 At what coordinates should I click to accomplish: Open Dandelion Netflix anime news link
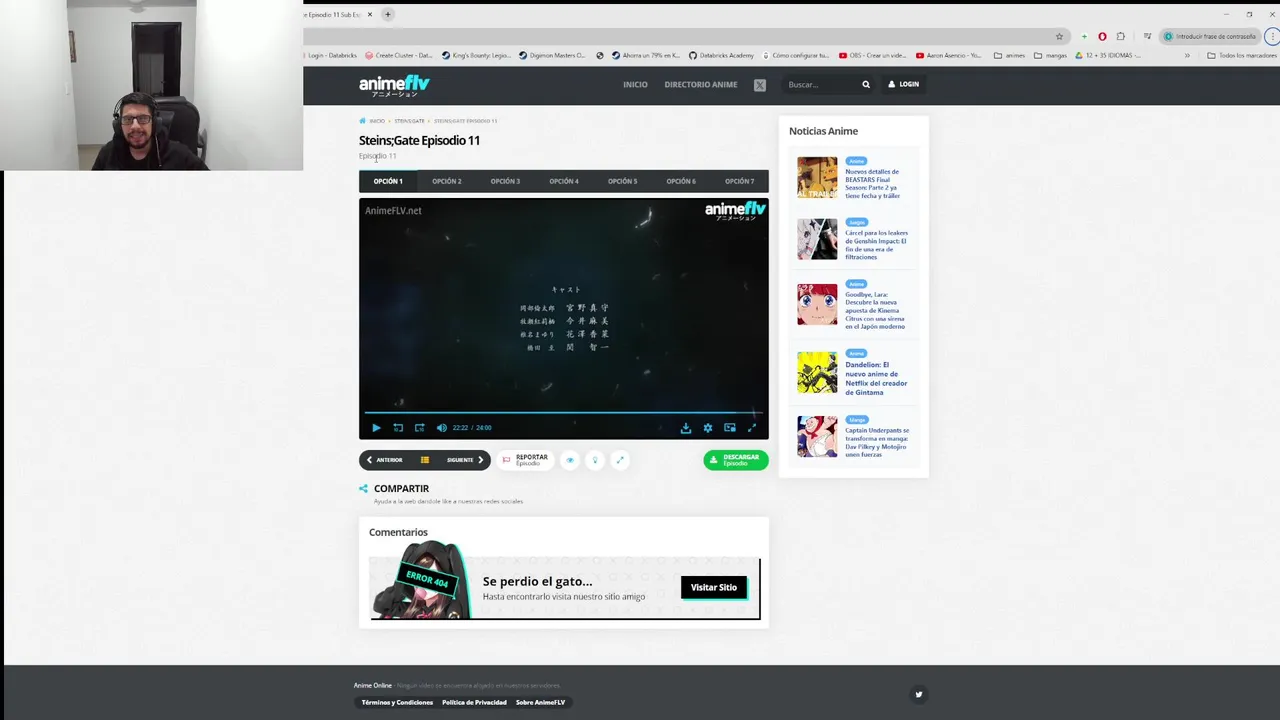coord(876,378)
